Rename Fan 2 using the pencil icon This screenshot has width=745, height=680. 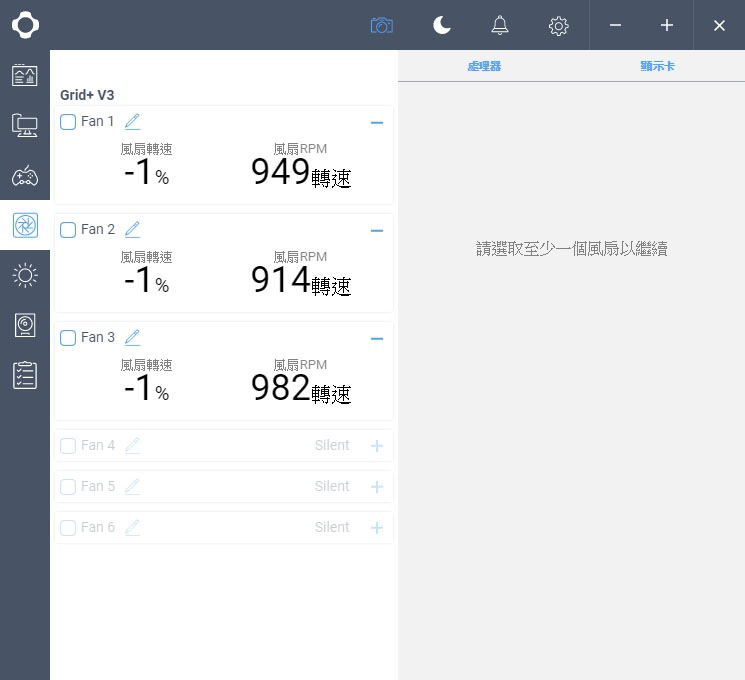click(133, 230)
